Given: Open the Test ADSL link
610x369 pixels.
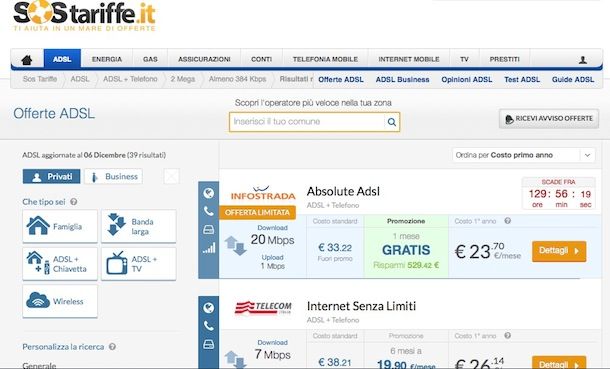Looking at the screenshot, I should (522, 79).
